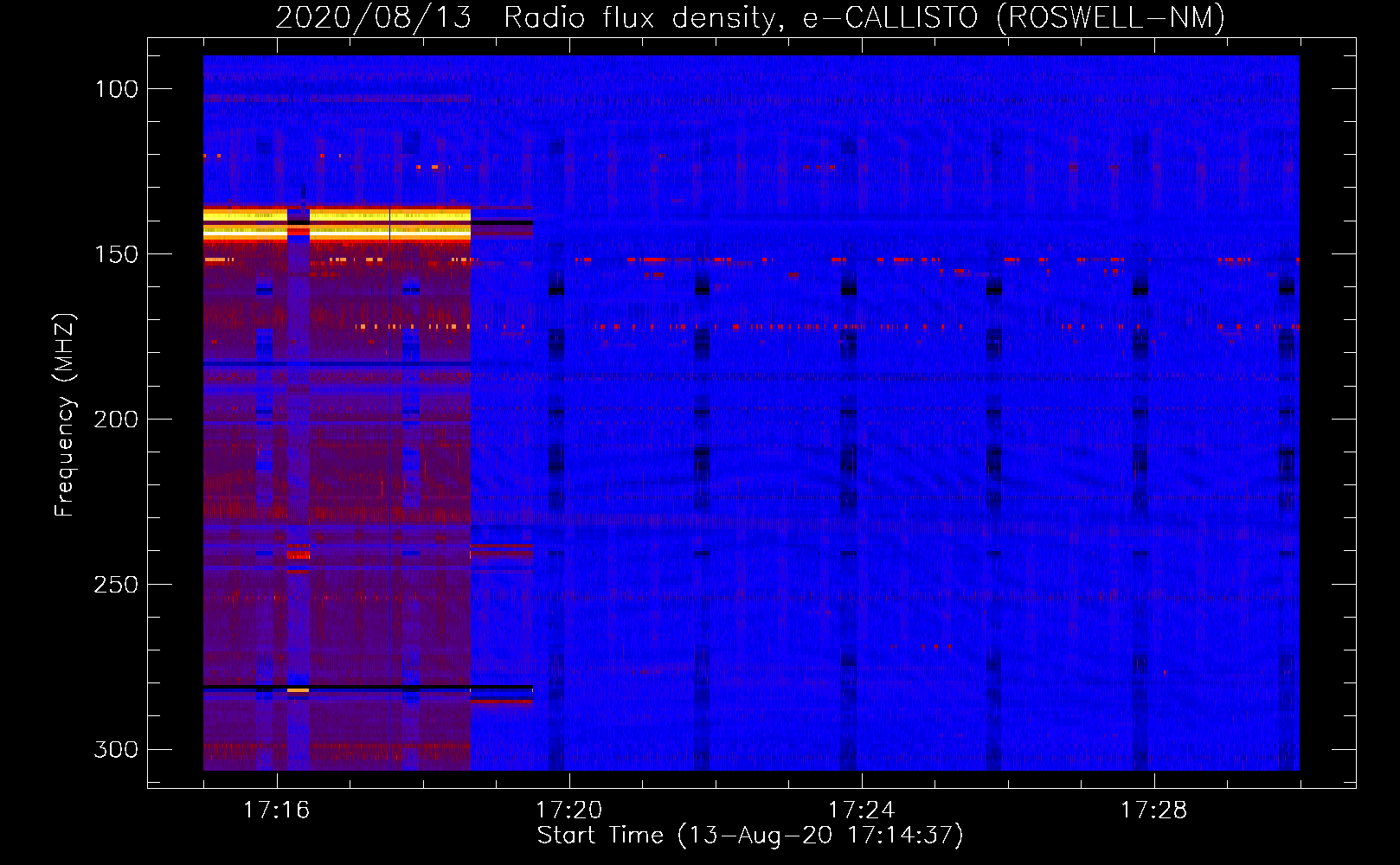Click the 17:16 time tick label
Image resolution: width=1400 pixels, height=865 pixels.
(x=276, y=810)
